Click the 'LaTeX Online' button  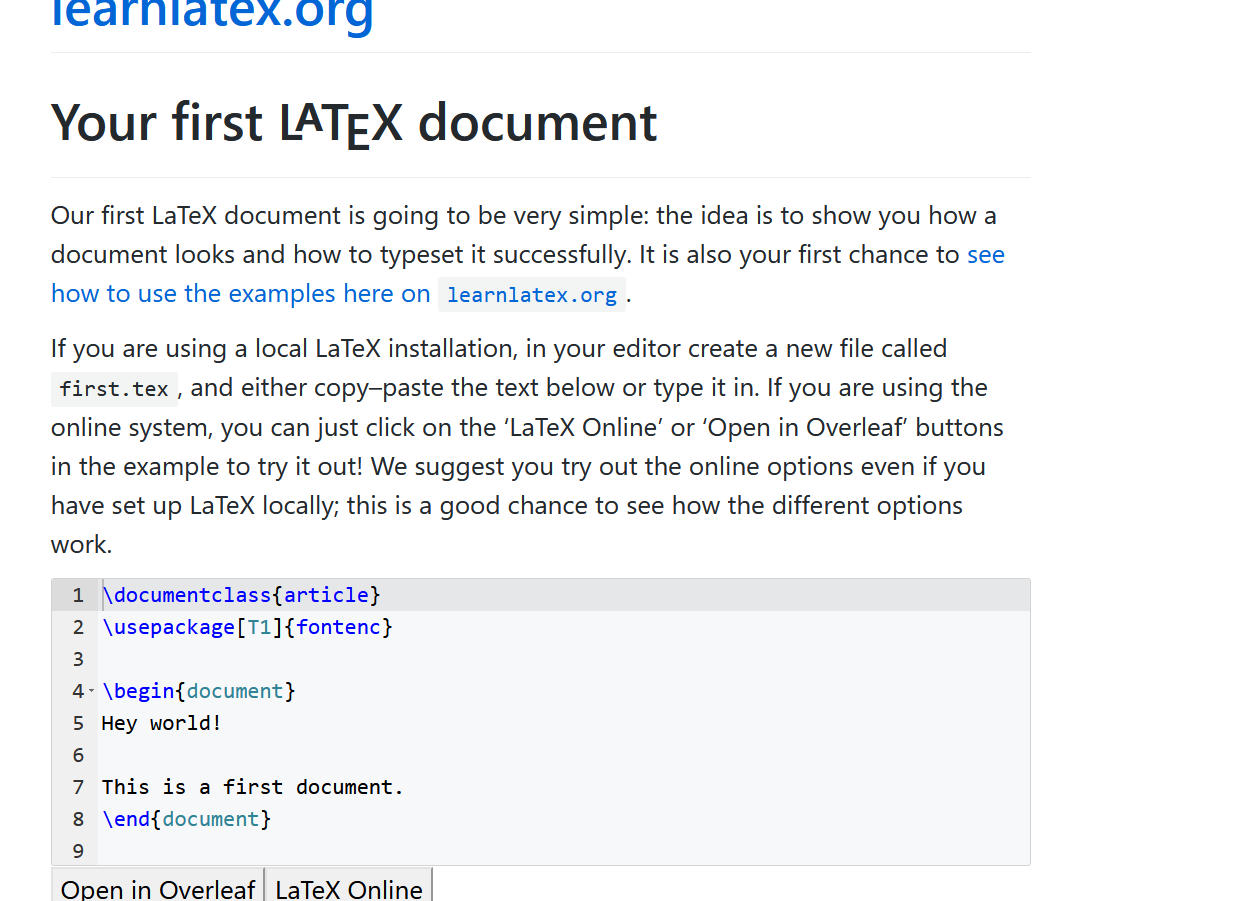click(348, 889)
